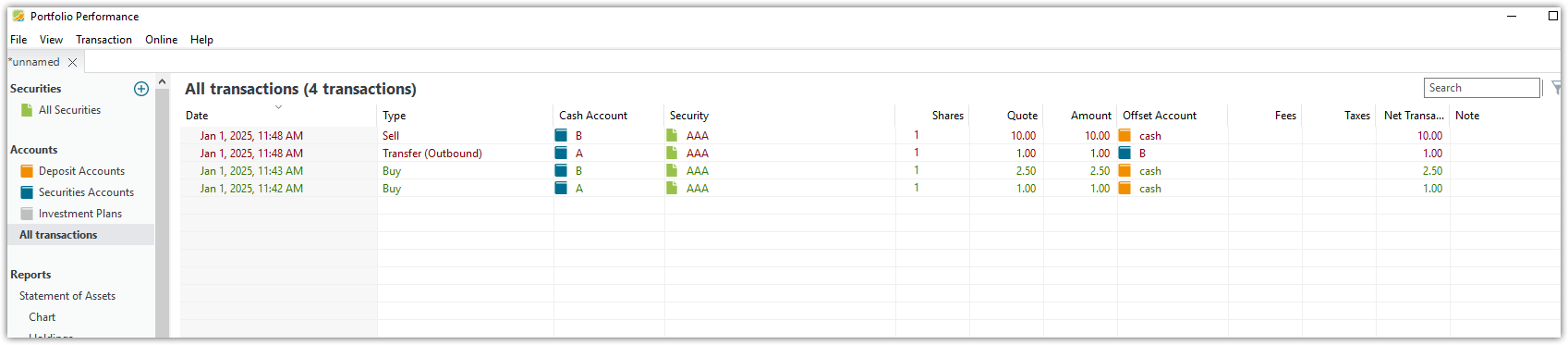Open the Transaction menu

pos(103,40)
